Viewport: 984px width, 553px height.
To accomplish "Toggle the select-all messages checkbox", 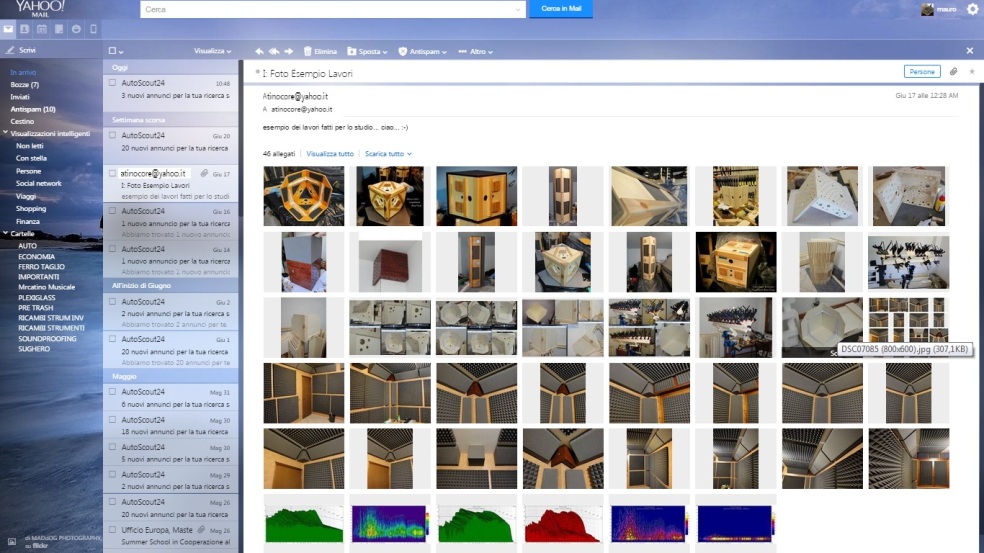I will (x=112, y=51).
